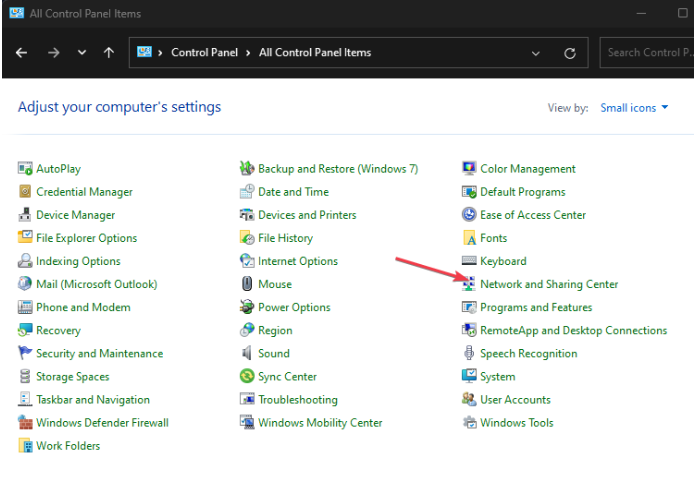Open recent locations dropdown arrow
698x477 pixels.
coord(82,53)
